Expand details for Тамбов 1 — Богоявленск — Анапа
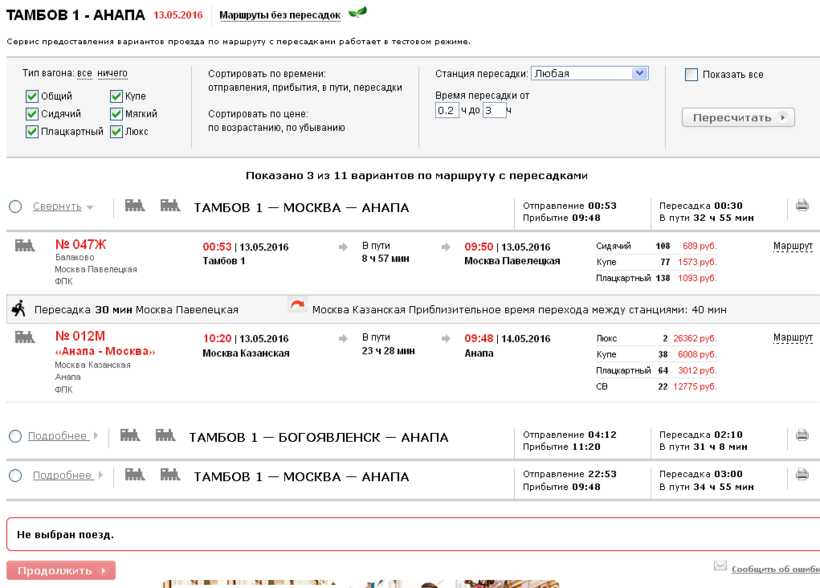The height and width of the screenshot is (588, 820). (57, 436)
